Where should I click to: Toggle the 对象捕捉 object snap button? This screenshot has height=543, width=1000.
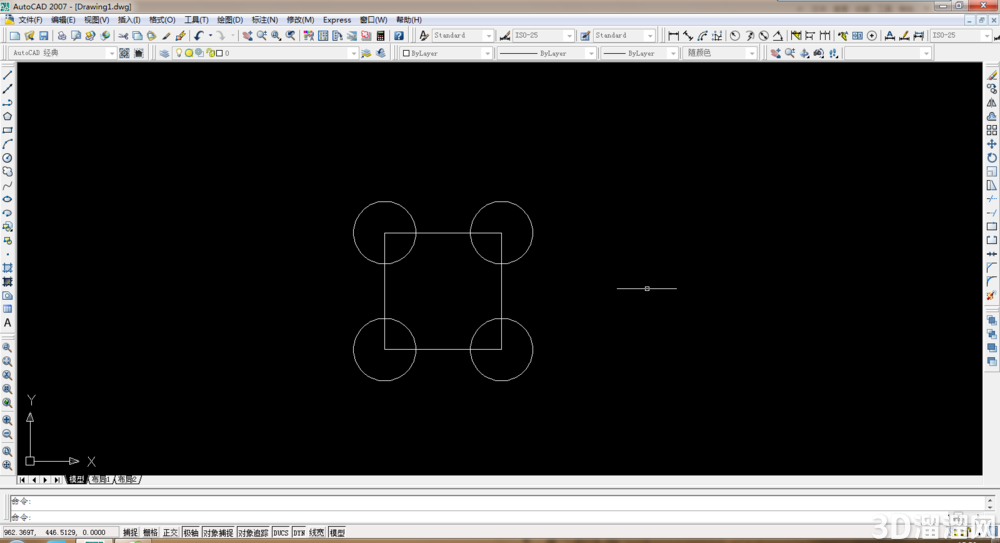pos(218,532)
